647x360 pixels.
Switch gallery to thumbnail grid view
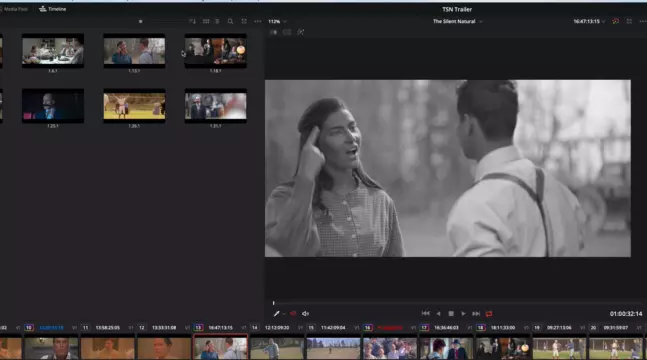pos(206,21)
